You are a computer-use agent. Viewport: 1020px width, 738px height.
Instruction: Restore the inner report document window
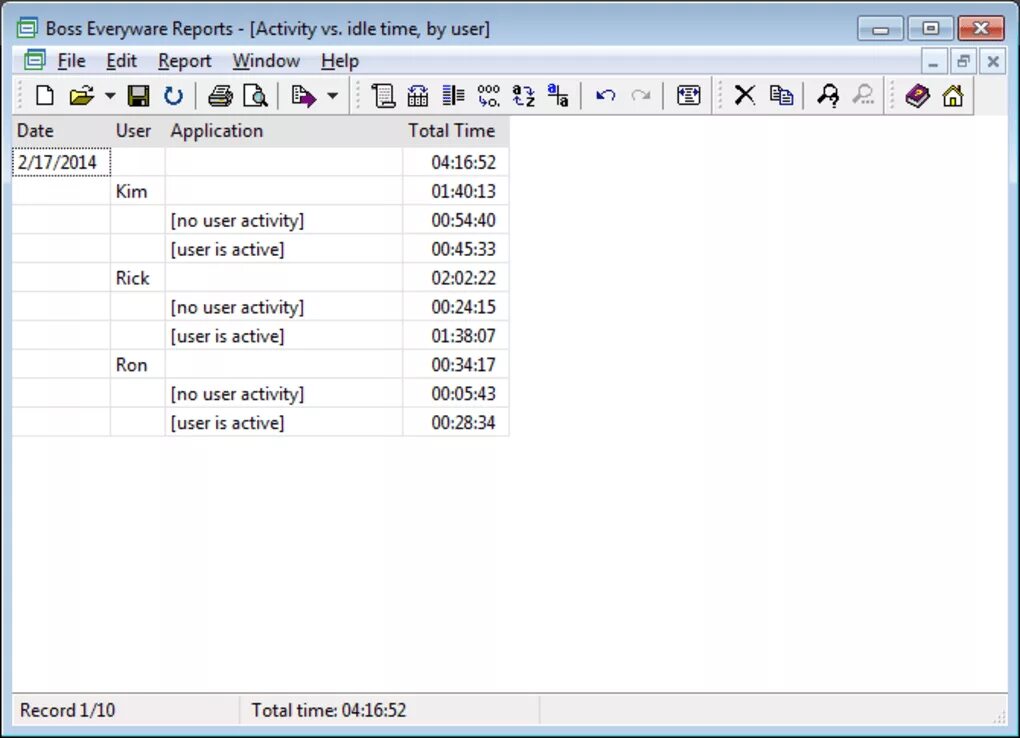pos(963,62)
